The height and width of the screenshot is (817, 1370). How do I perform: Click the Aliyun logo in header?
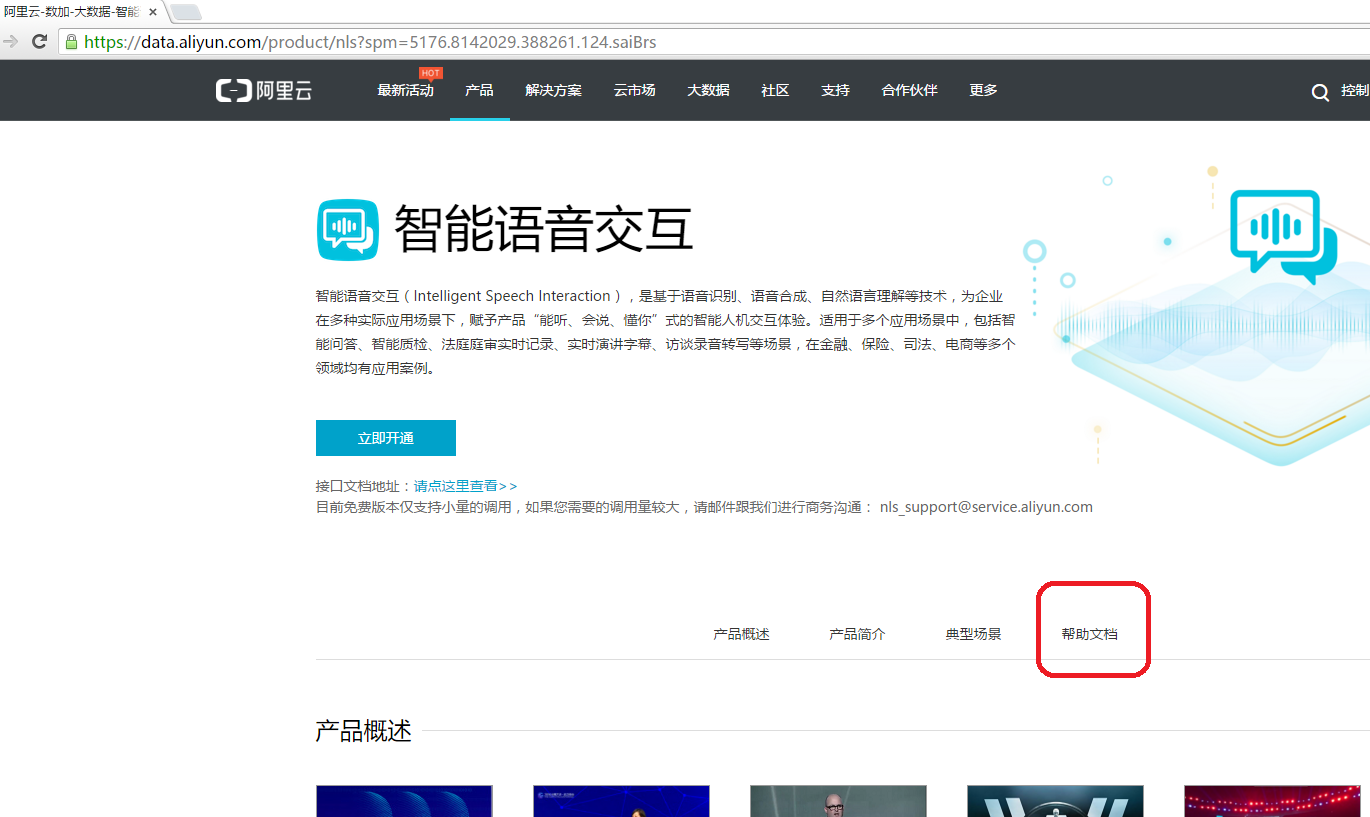tap(264, 91)
